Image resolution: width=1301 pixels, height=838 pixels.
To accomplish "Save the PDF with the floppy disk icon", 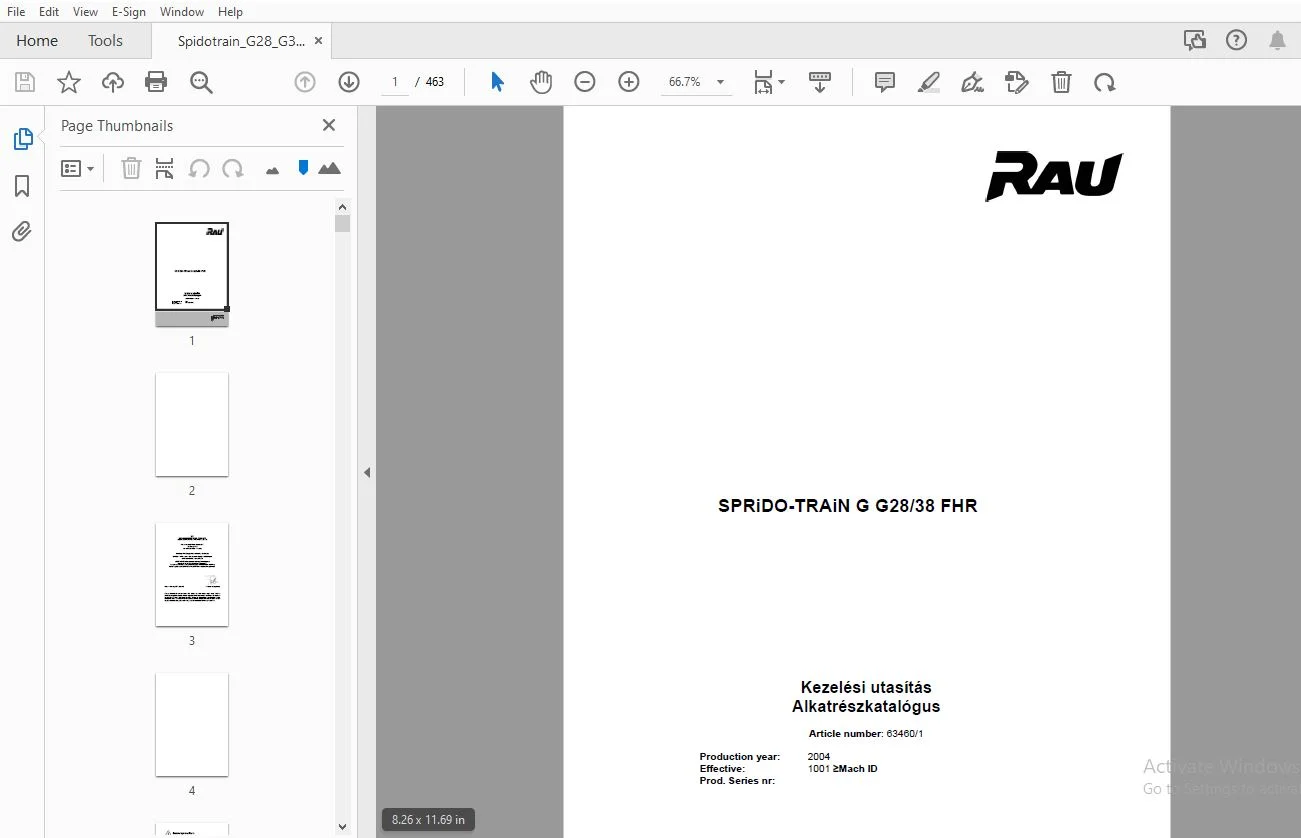I will point(24,82).
